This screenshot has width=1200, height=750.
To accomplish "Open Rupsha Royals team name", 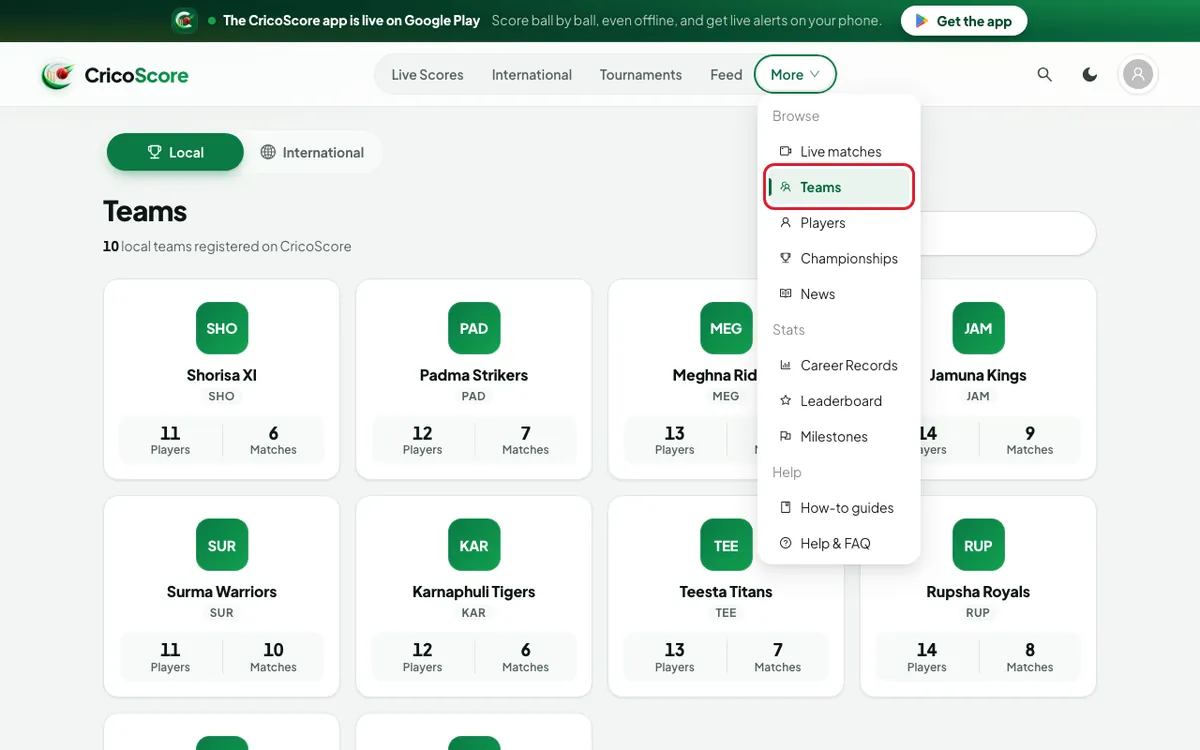I will (x=978, y=592).
